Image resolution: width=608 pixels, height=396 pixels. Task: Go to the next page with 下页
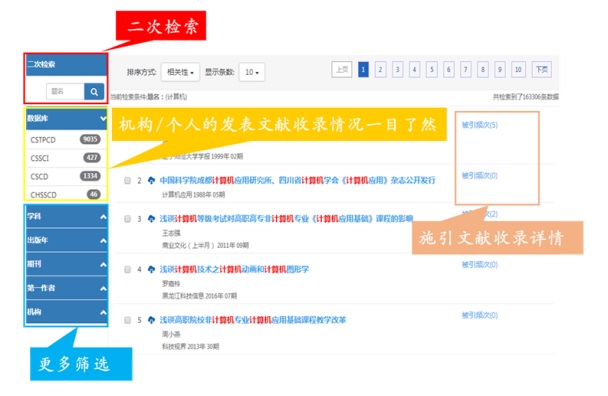point(541,70)
